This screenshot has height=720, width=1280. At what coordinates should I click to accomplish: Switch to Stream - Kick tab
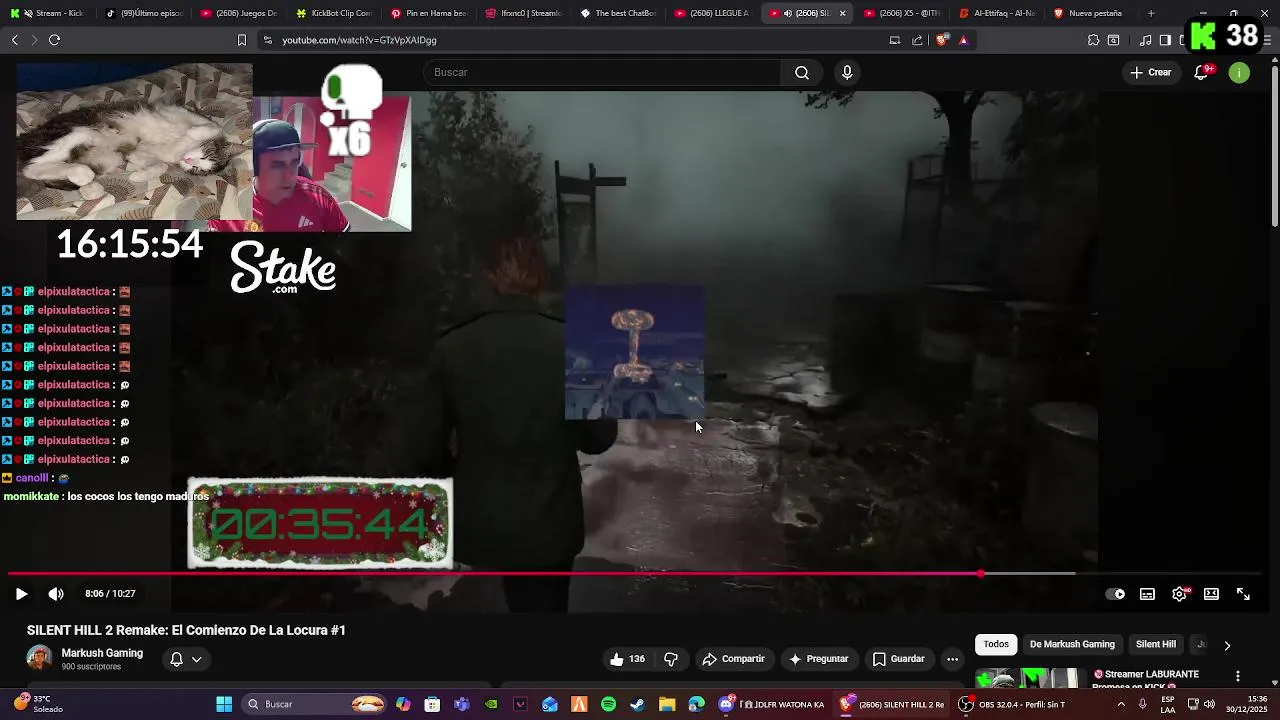tap(47, 13)
